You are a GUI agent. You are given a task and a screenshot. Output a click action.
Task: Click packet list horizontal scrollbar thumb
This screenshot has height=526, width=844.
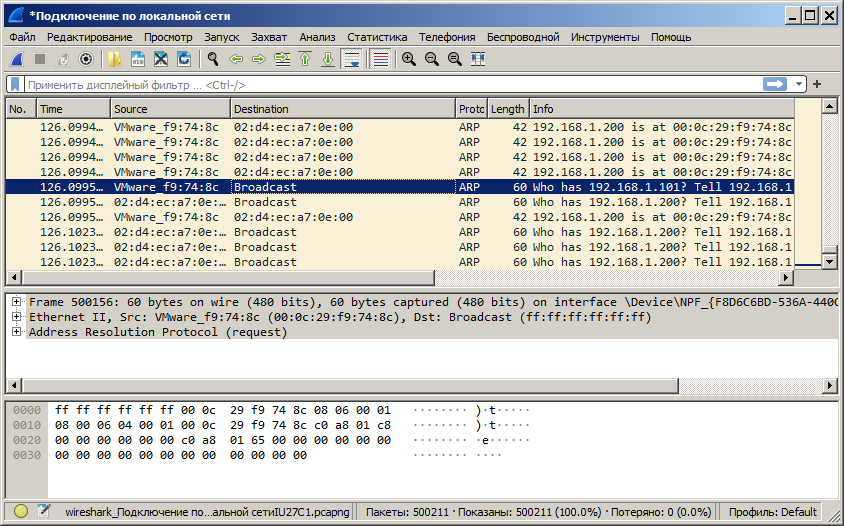228,278
